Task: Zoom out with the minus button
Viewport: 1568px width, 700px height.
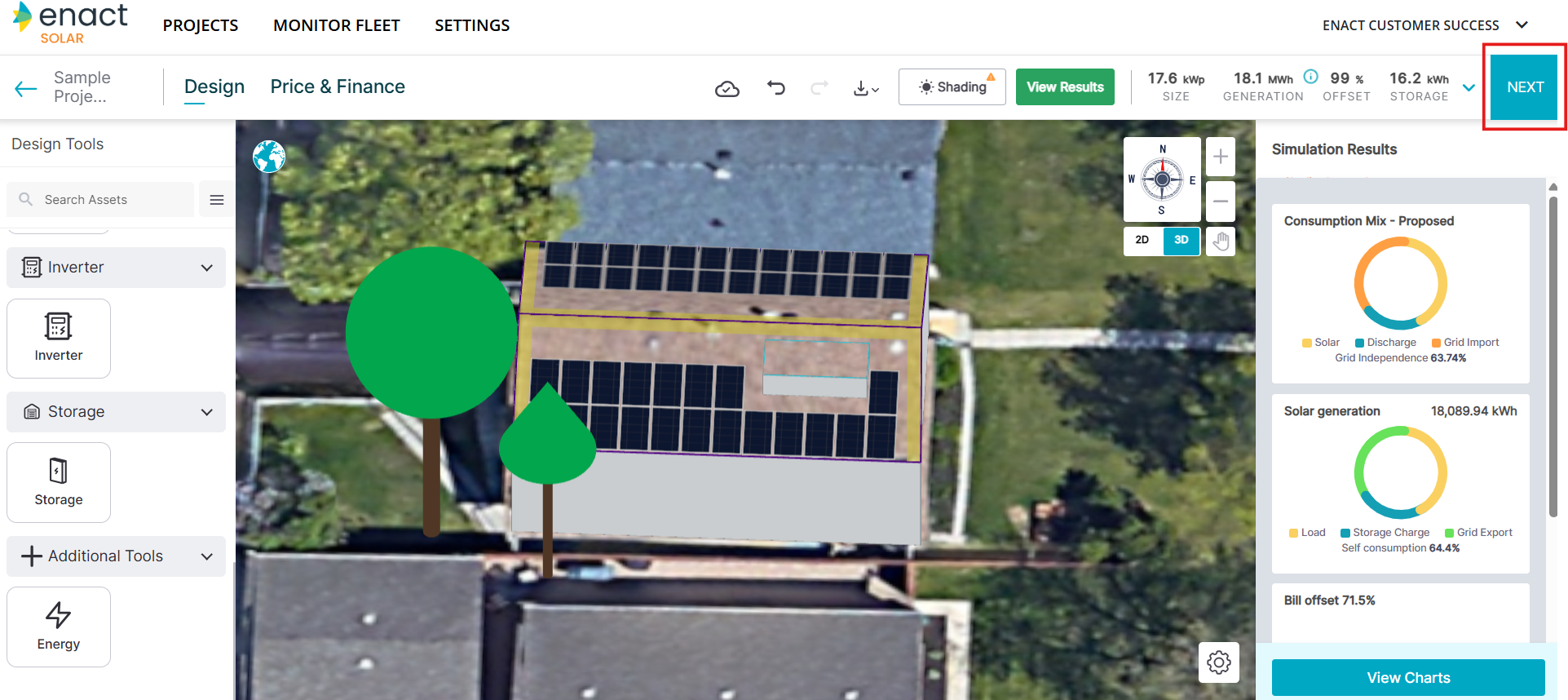Action: click(x=1220, y=201)
